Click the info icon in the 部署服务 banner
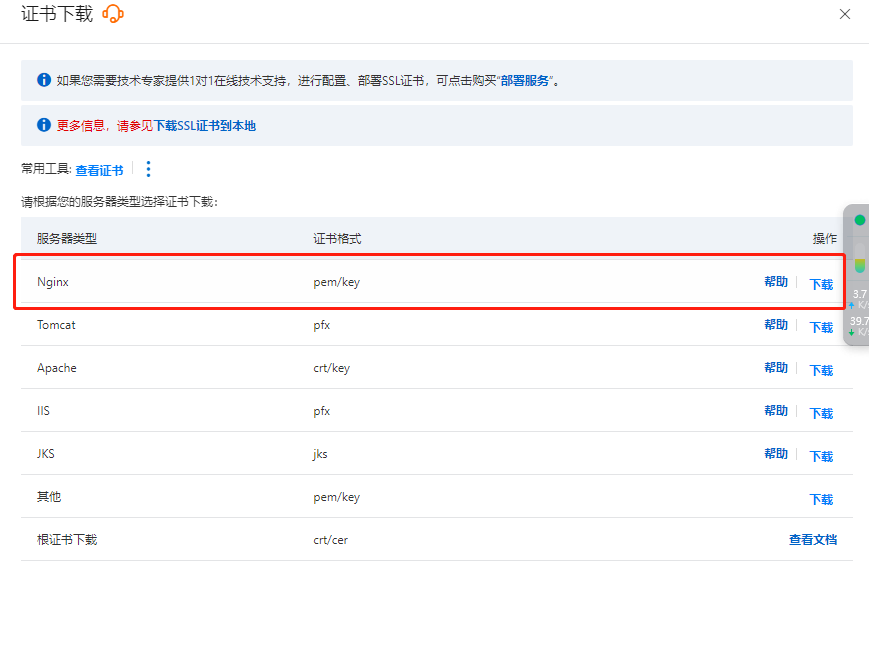 [44, 80]
